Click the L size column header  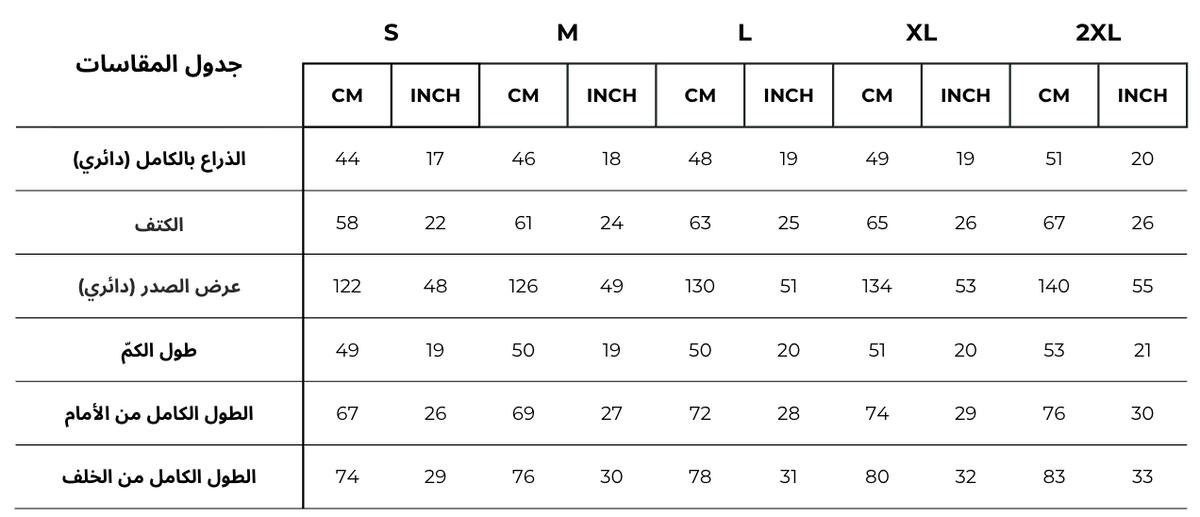744,33
